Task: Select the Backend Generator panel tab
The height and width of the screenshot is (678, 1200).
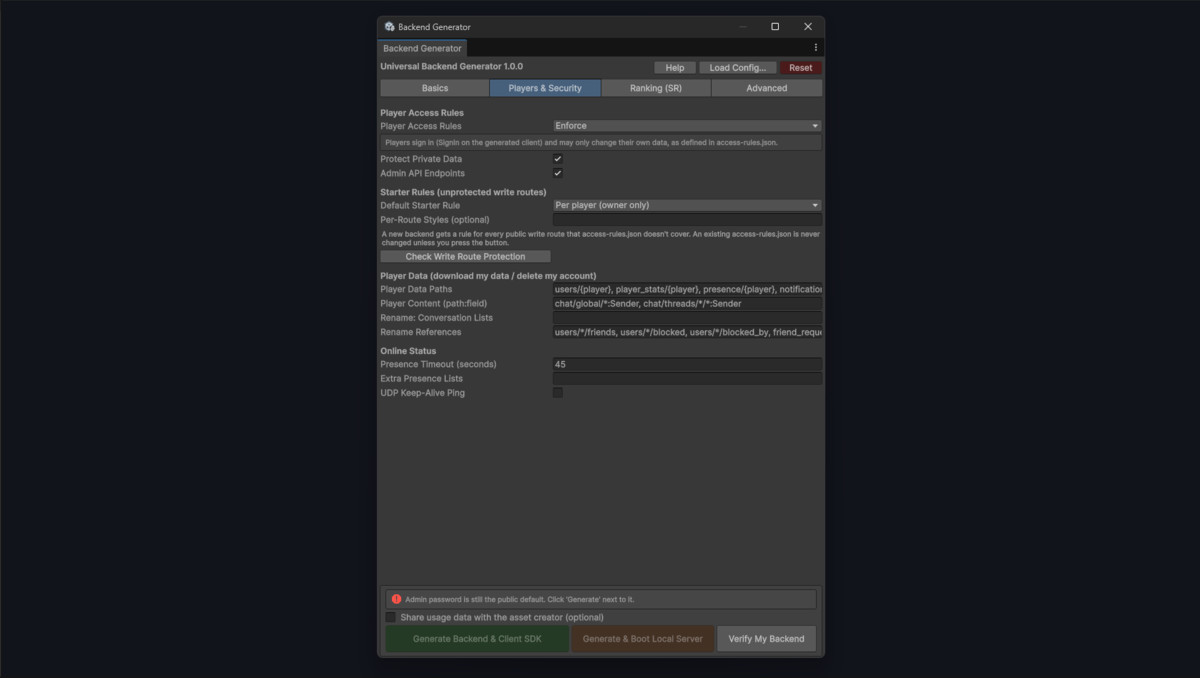Action: tap(422, 48)
